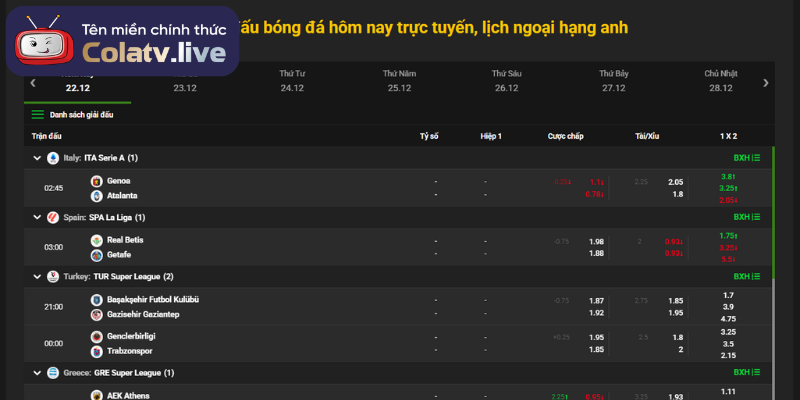800x400 pixels.
Task: Click the Genoa team crest
Action: tap(97, 181)
